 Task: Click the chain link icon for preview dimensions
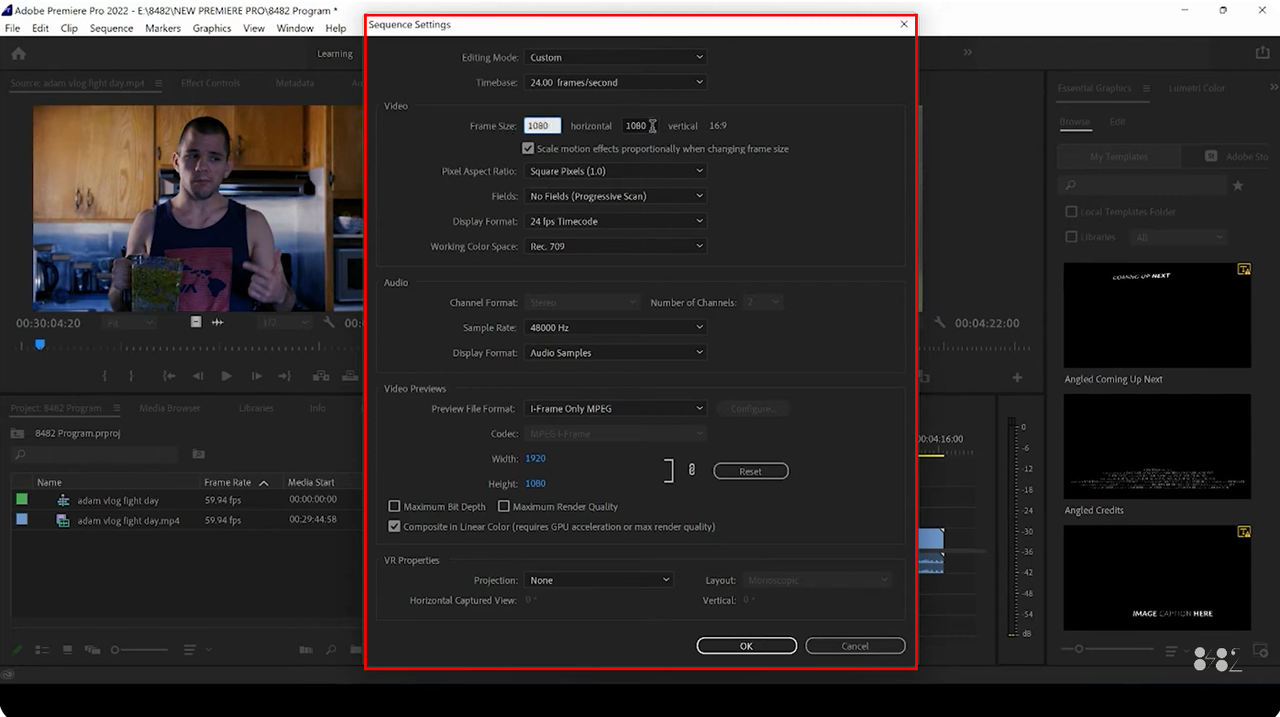click(x=691, y=470)
